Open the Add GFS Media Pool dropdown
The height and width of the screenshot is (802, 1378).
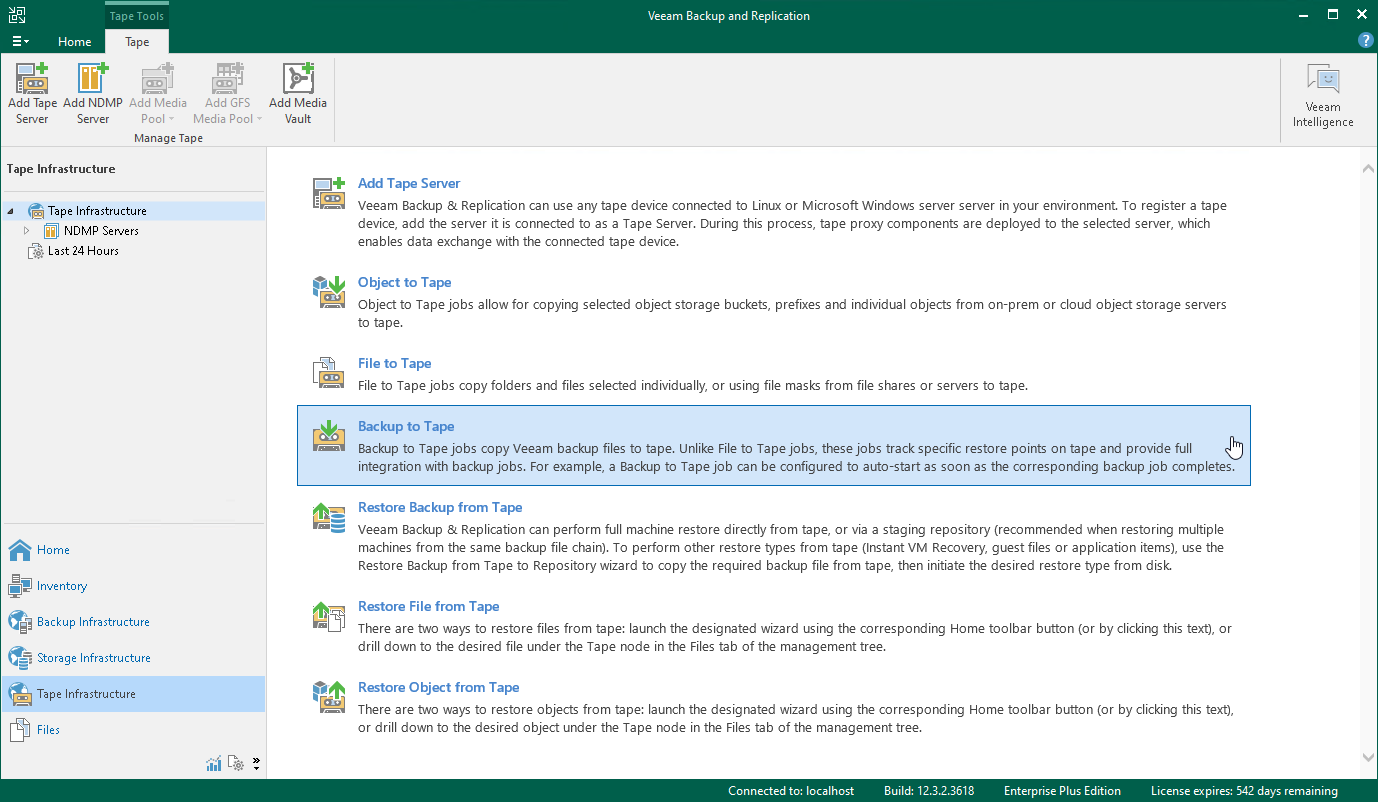(x=228, y=94)
